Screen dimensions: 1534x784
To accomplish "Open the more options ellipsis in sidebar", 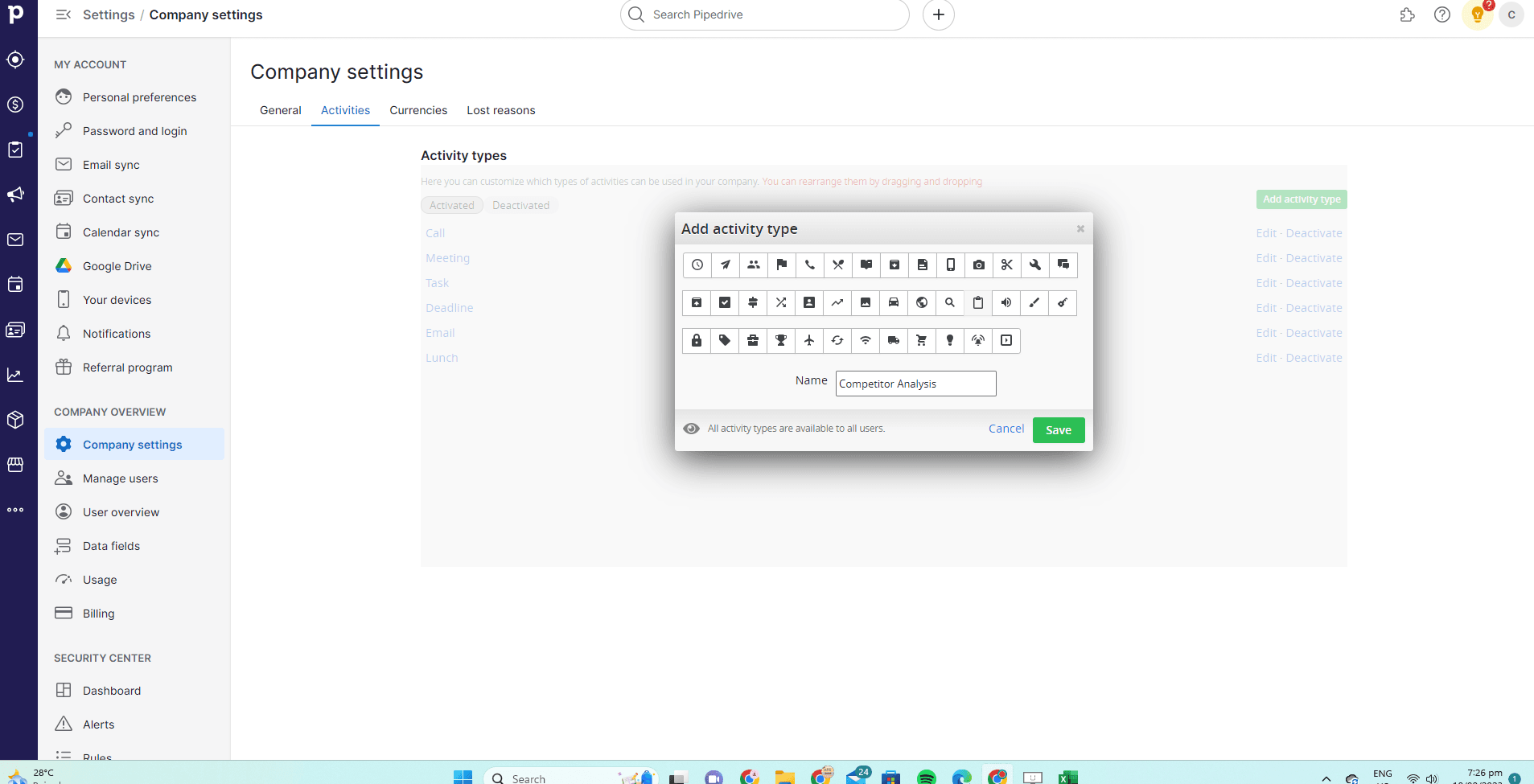I will pos(15,510).
